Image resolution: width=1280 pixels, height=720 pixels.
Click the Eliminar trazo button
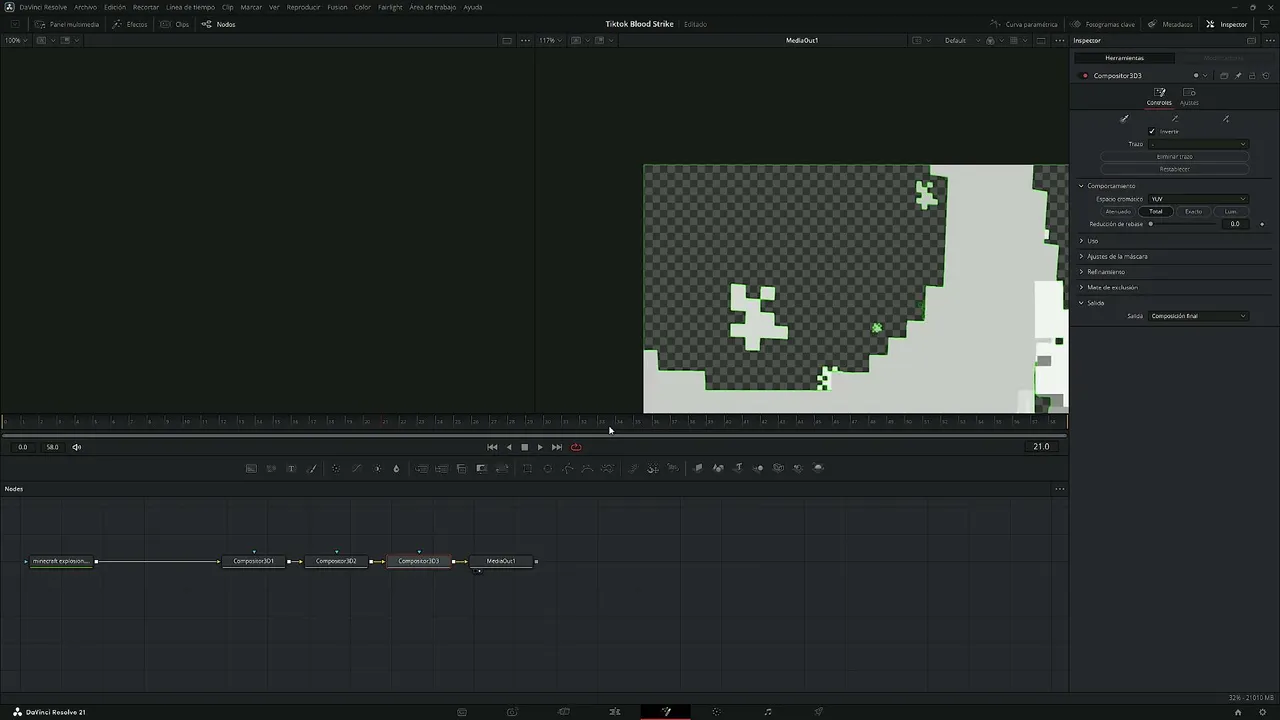click(x=1175, y=157)
